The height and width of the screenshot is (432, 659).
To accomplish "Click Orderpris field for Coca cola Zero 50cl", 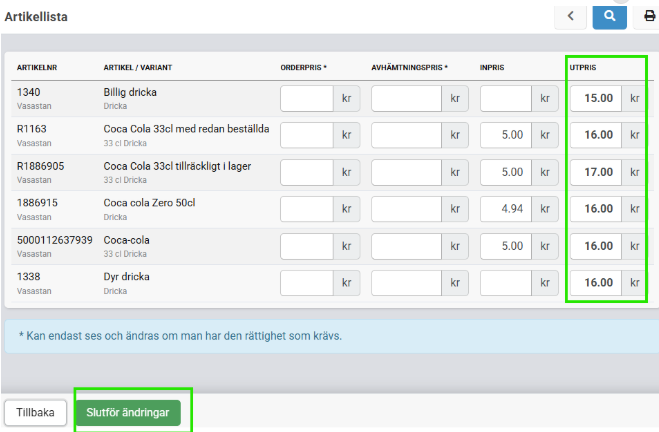I will tap(306, 209).
